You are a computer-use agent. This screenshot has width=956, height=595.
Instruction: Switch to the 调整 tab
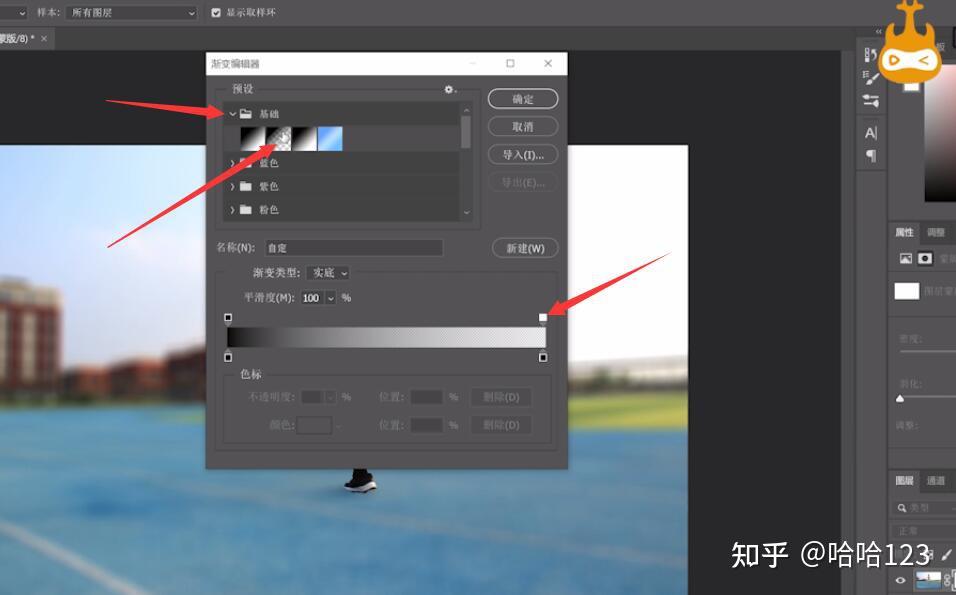coord(935,232)
